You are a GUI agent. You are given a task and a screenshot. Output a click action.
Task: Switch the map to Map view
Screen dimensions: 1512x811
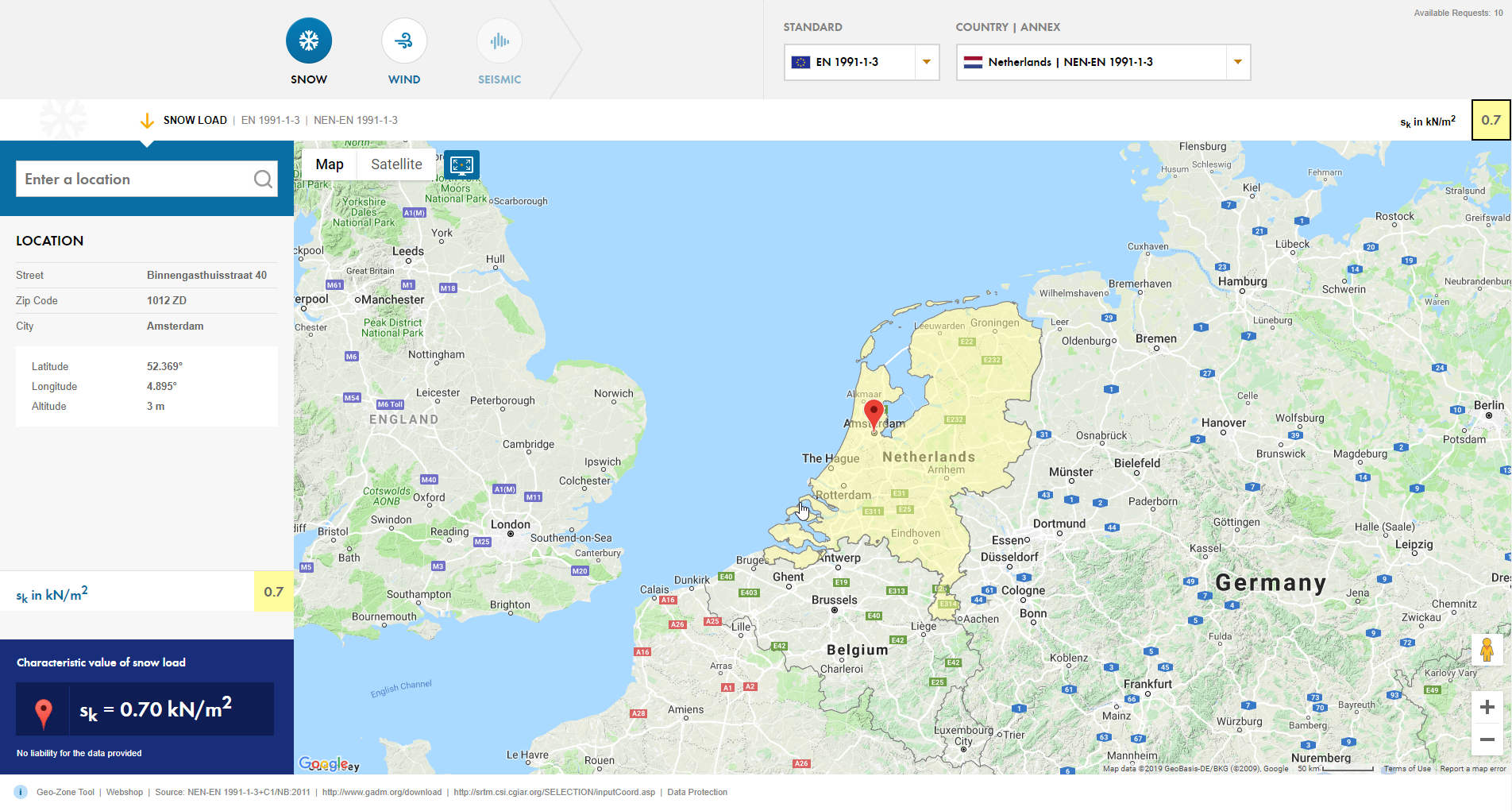pyautogui.click(x=329, y=164)
